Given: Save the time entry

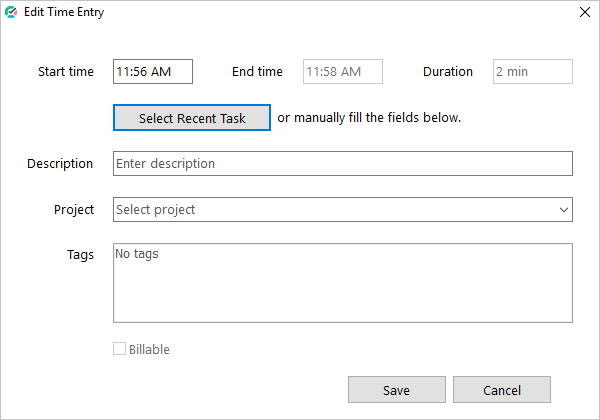Looking at the screenshot, I should [397, 390].
